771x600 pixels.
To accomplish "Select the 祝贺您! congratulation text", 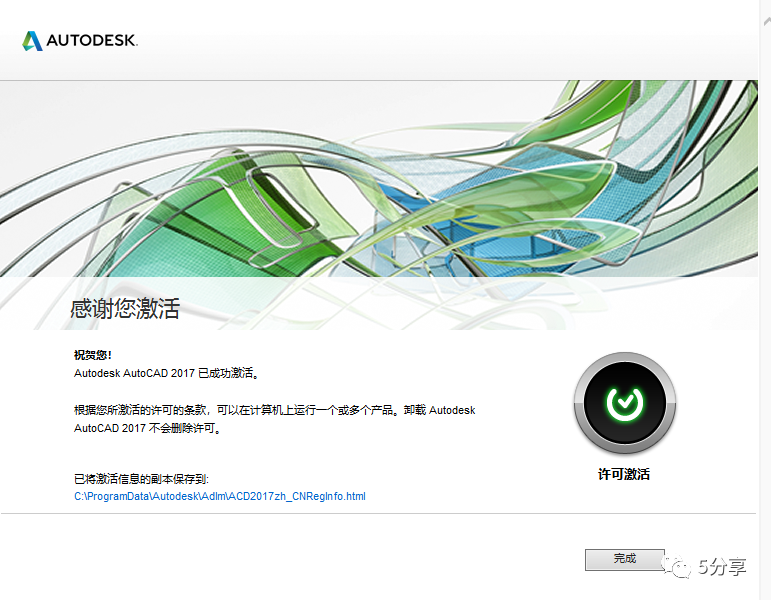I will tap(92, 355).
